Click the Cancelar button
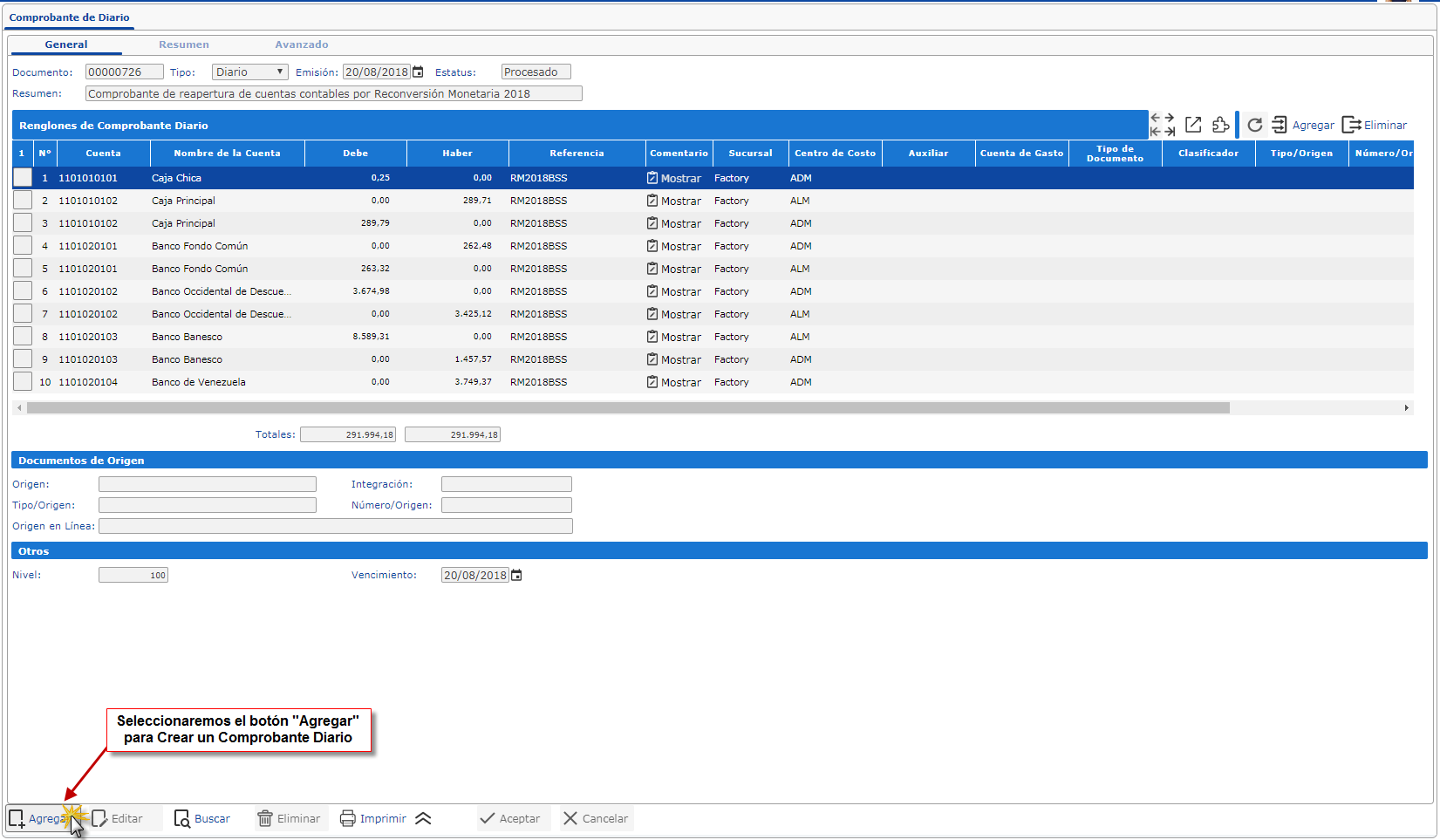 596,818
